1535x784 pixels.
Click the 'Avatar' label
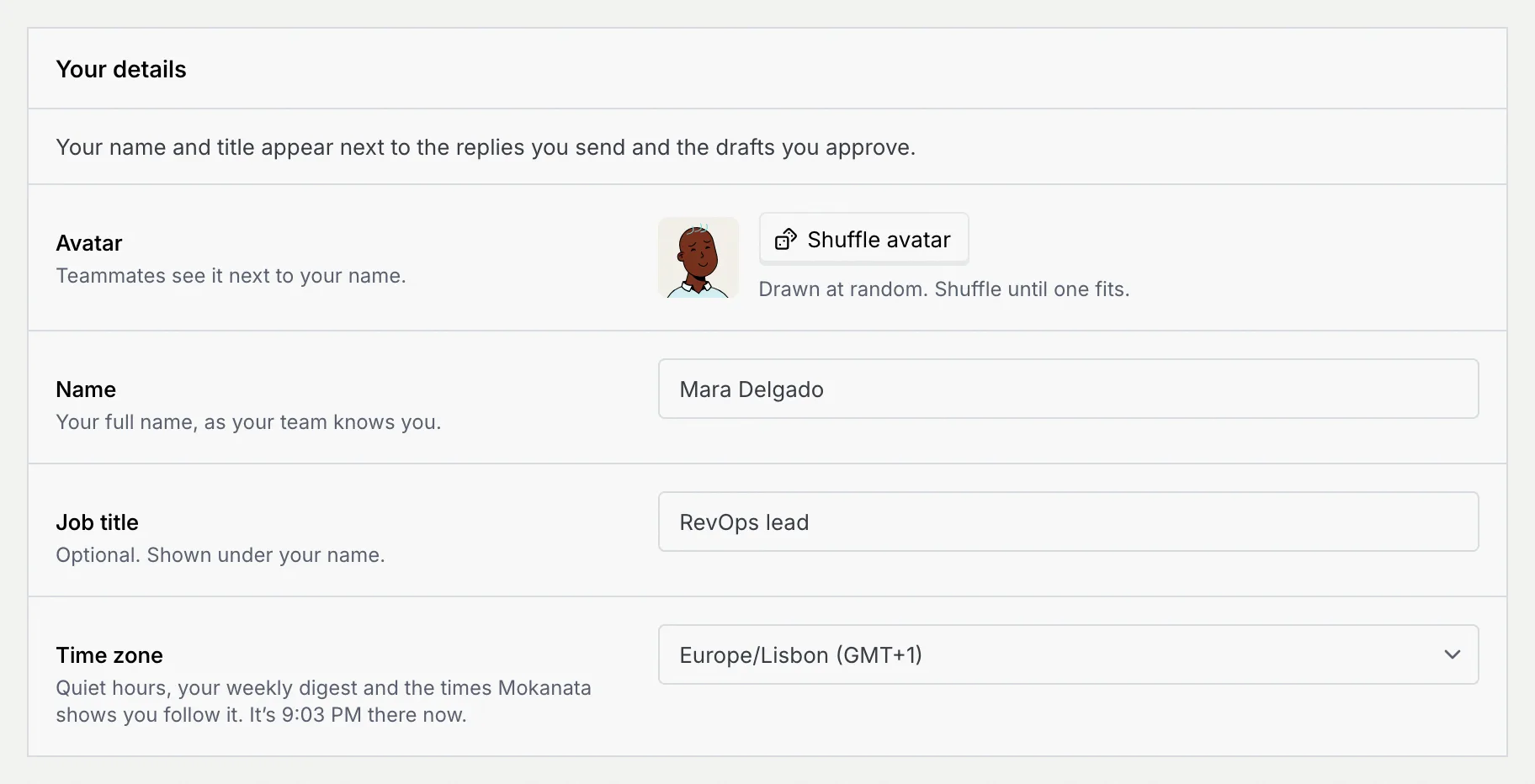89,243
